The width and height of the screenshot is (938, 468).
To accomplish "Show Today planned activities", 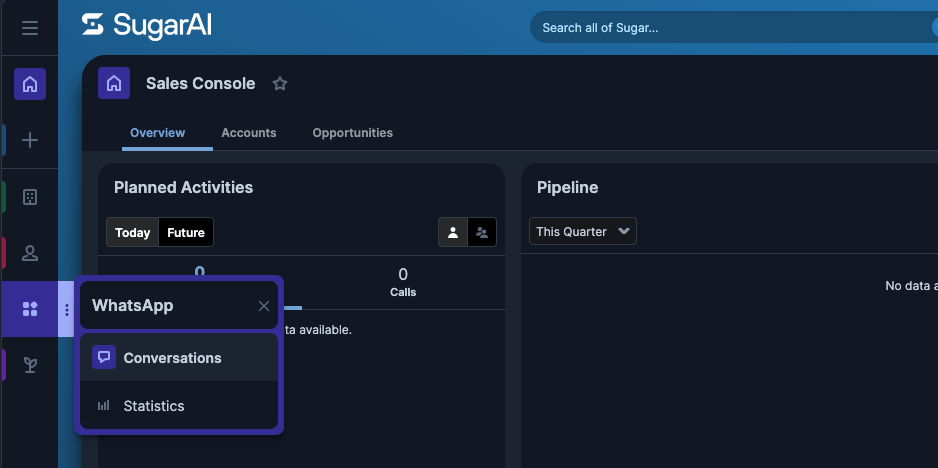I will click(x=132, y=232).
